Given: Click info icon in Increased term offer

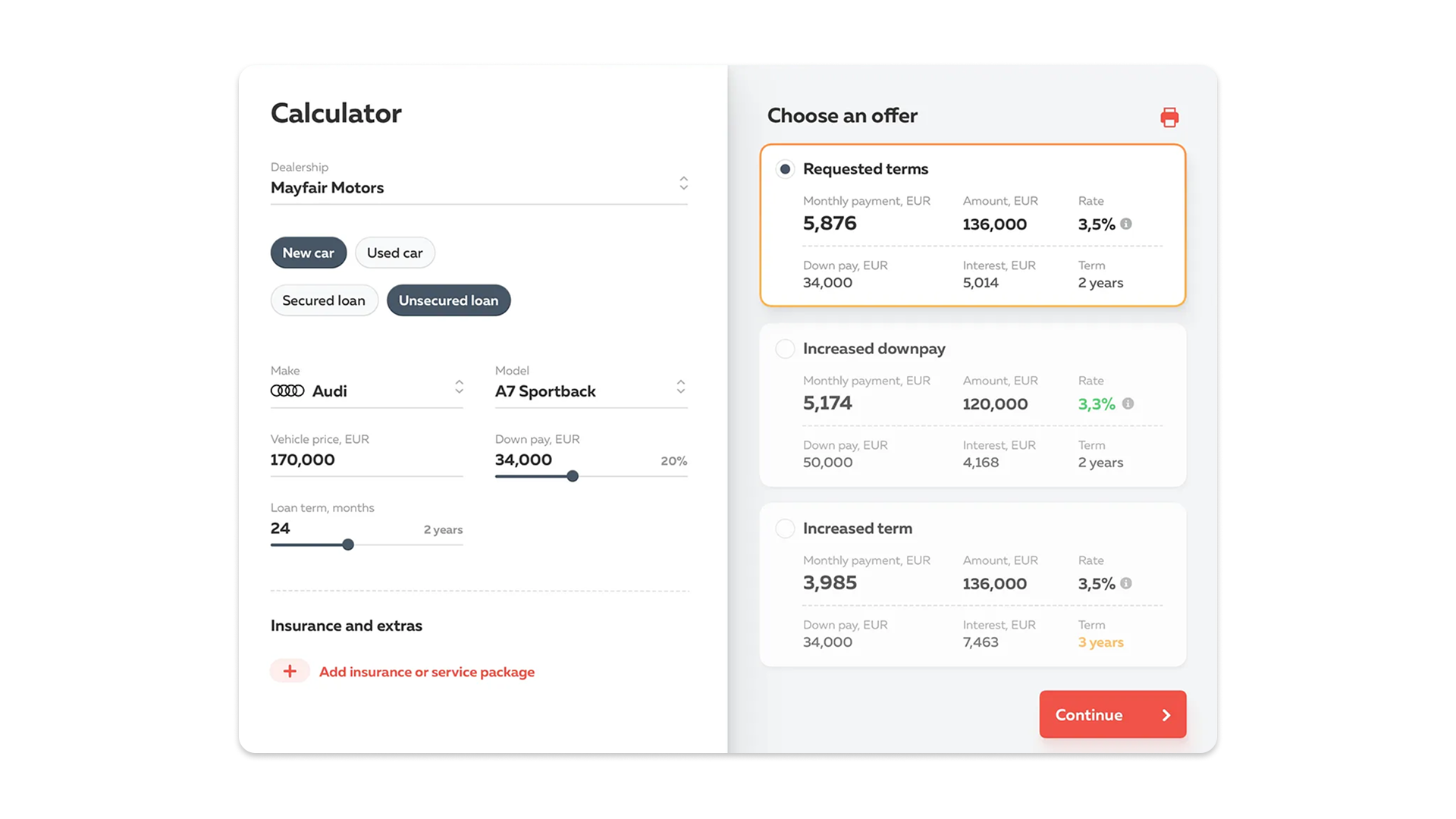Looking at the screenshot, I should 1126,583.
